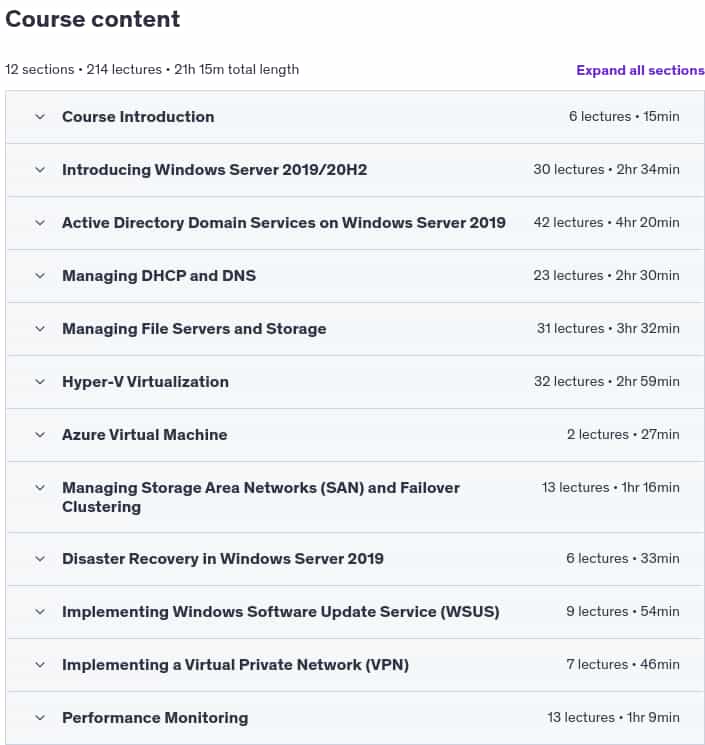Screen dimensions: 705x745
Task: Click '30 lectures • 2hr 34min' text
Action: pyautogui.click(x=606, y=170)
